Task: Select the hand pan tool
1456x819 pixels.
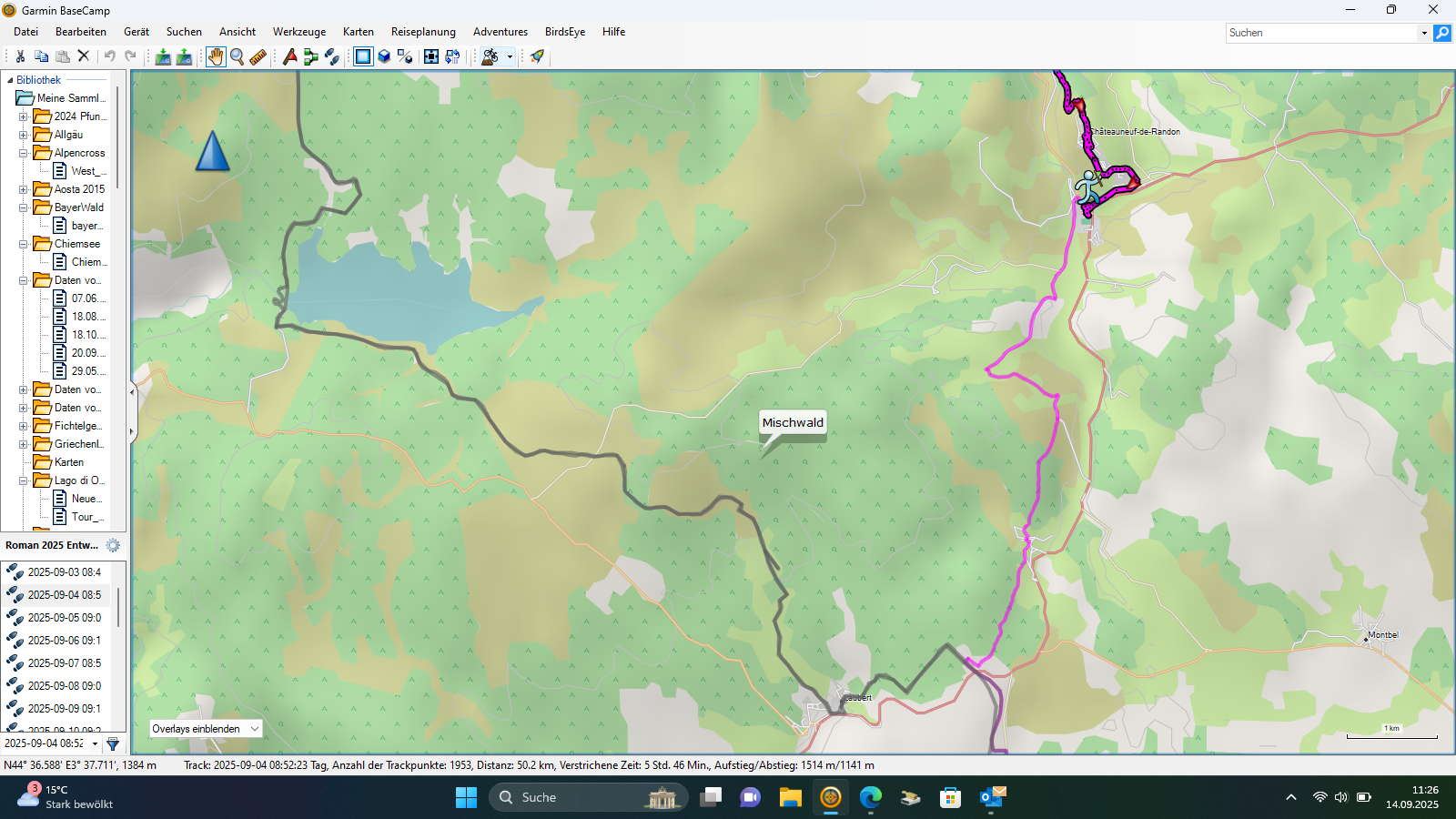Action: tap(215, 56)
